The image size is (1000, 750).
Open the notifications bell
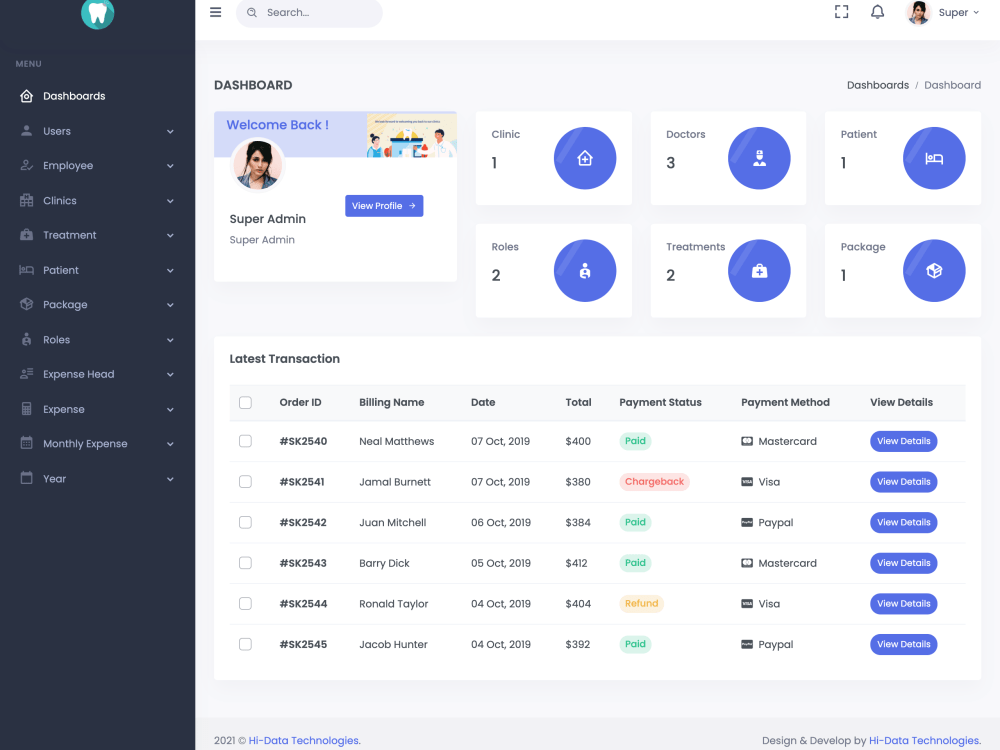click(x=878, y=12)
